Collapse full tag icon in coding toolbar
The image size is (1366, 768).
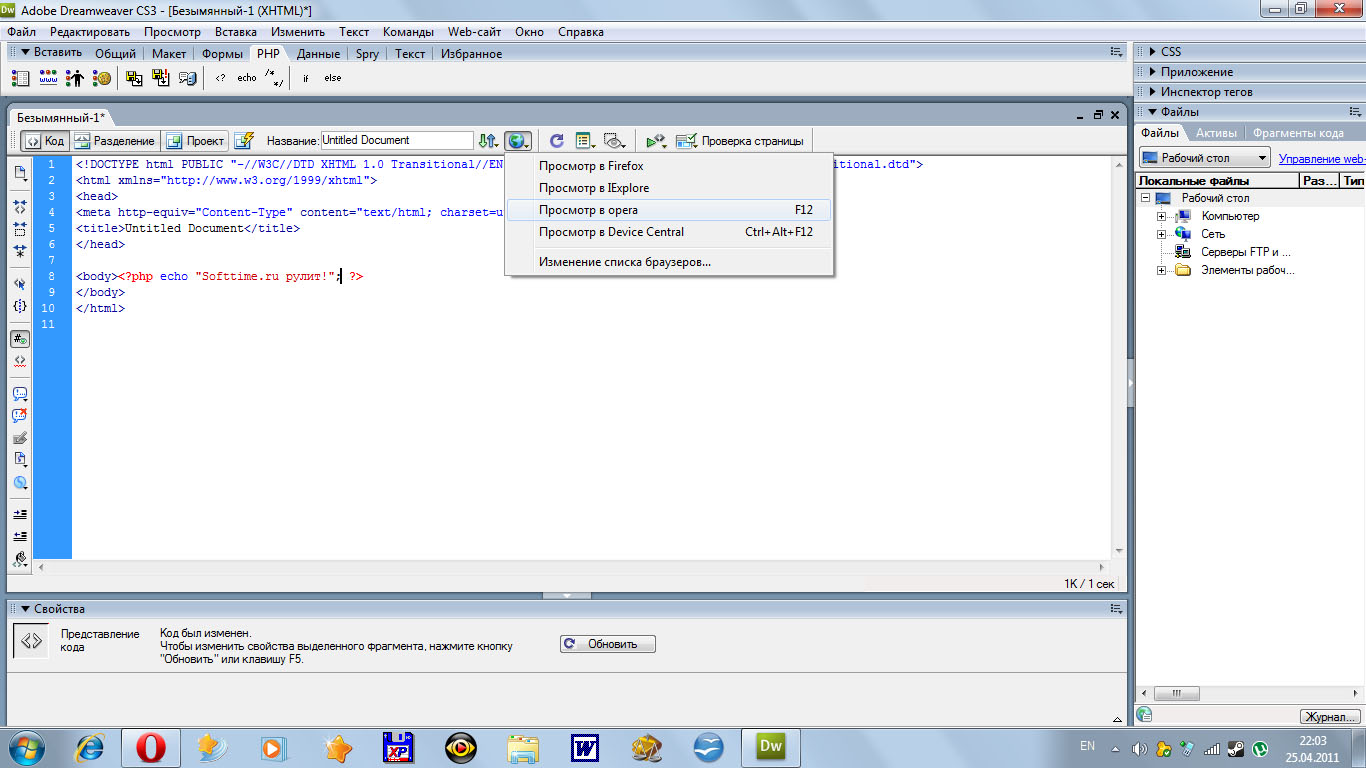[20, 207]
